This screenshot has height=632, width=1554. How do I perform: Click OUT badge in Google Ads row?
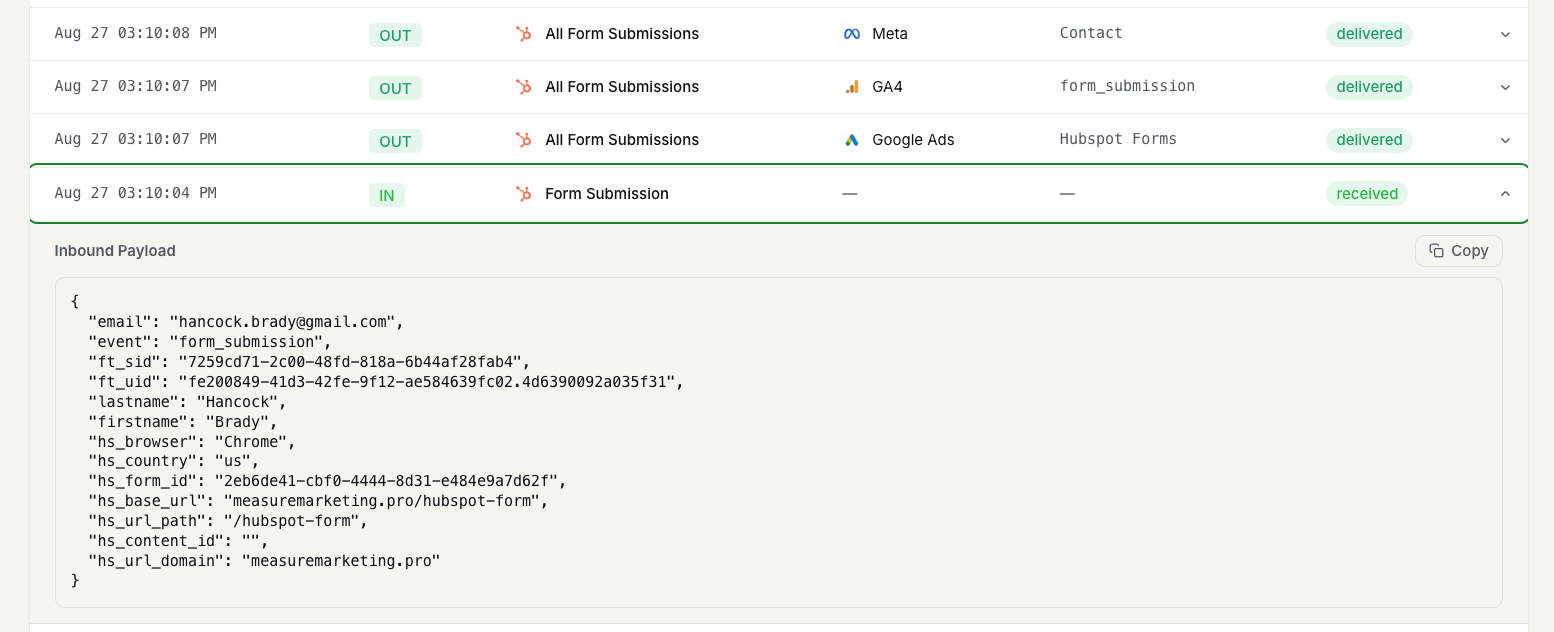coord(395,141)
